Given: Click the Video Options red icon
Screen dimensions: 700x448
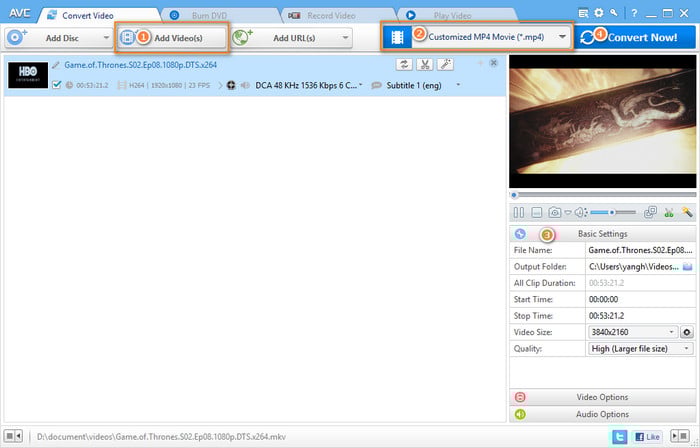Looking at the screenshot, I should tap(520, 397).
